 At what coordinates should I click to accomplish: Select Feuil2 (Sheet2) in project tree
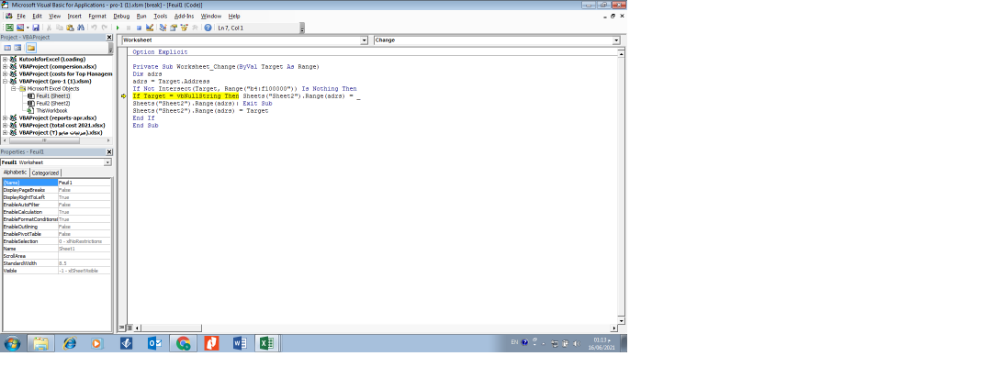coord(53,103)
